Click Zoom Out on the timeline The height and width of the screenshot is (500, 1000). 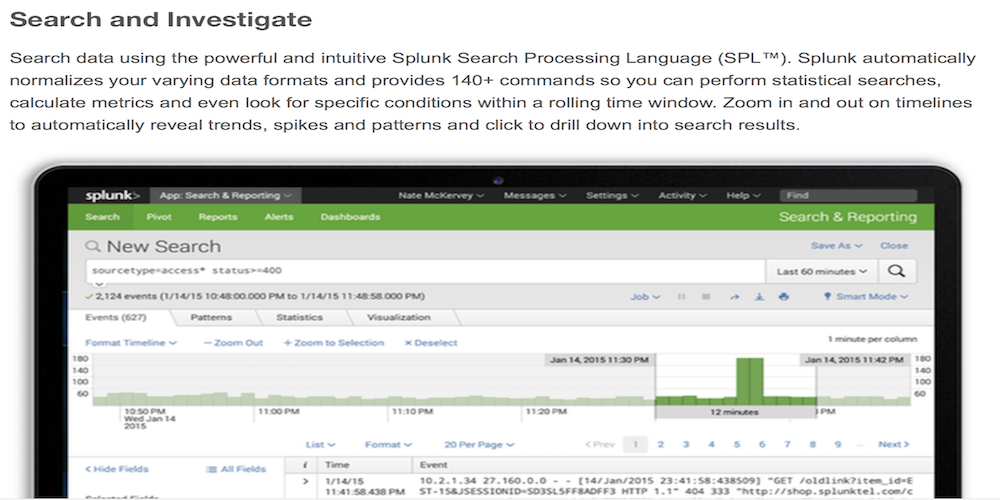click(x=233, y=342)
